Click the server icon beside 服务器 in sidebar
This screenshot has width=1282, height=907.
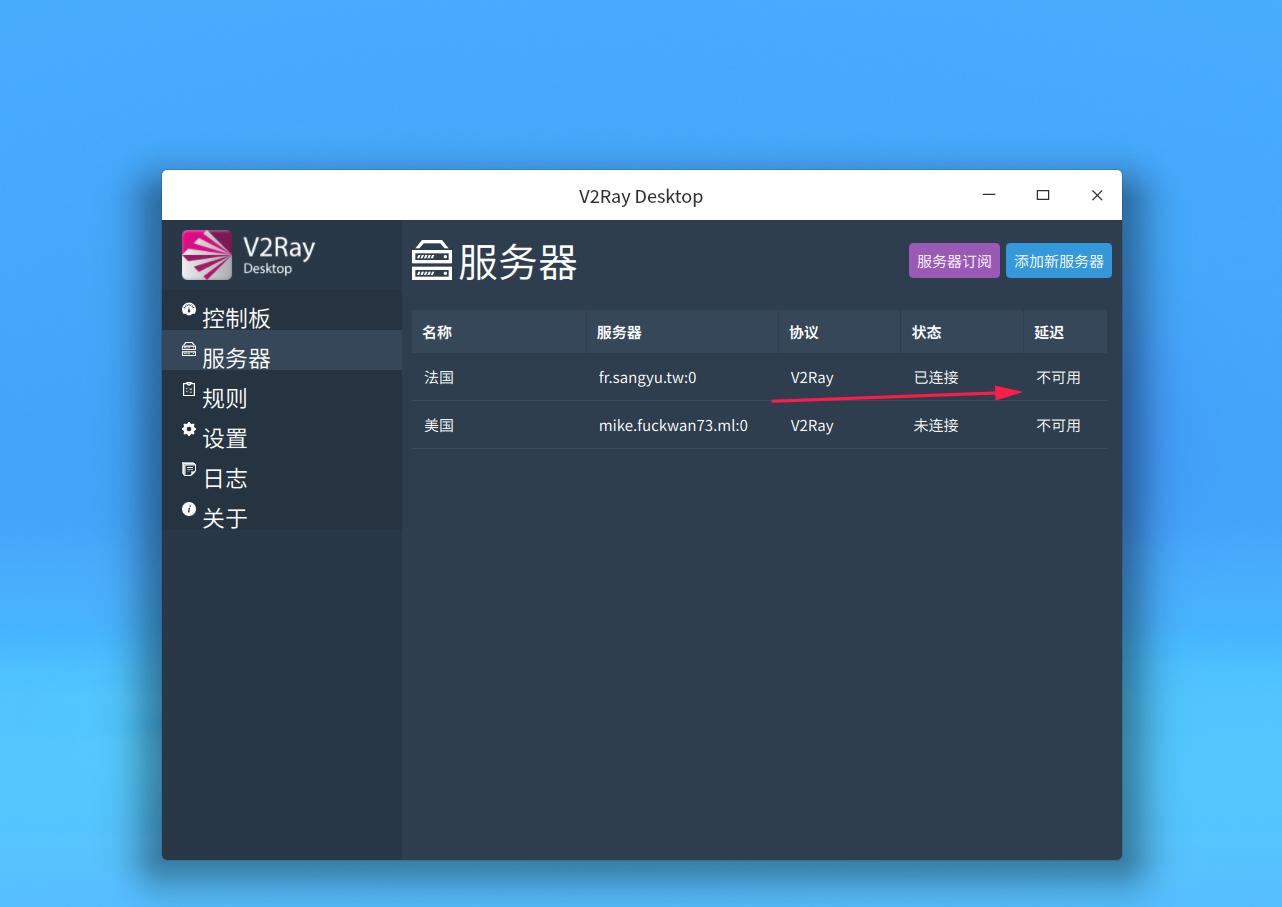point(189,349)
